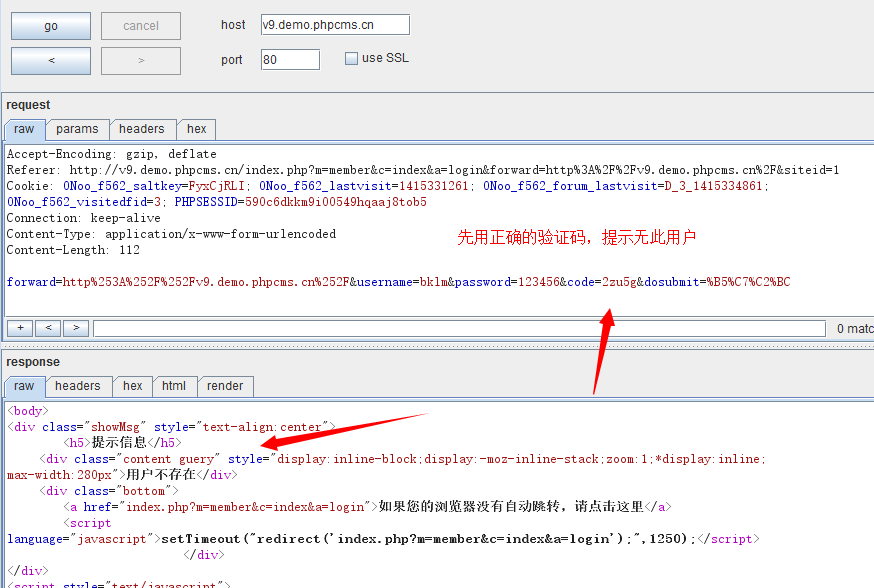Go back to previous request in history

click(x=51, y=61)
